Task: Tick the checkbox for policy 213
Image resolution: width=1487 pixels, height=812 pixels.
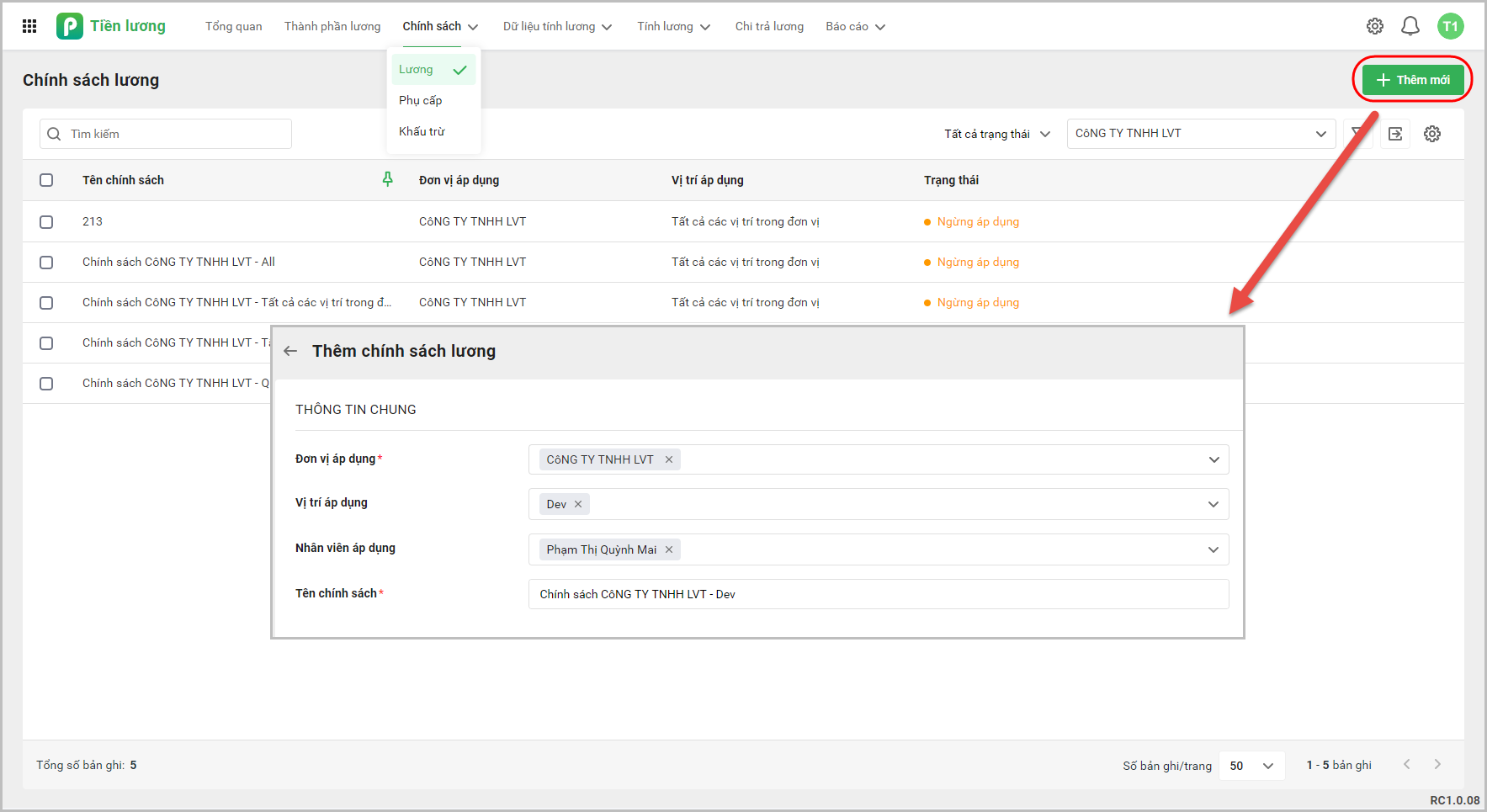Action: click(x=46, y=222)
